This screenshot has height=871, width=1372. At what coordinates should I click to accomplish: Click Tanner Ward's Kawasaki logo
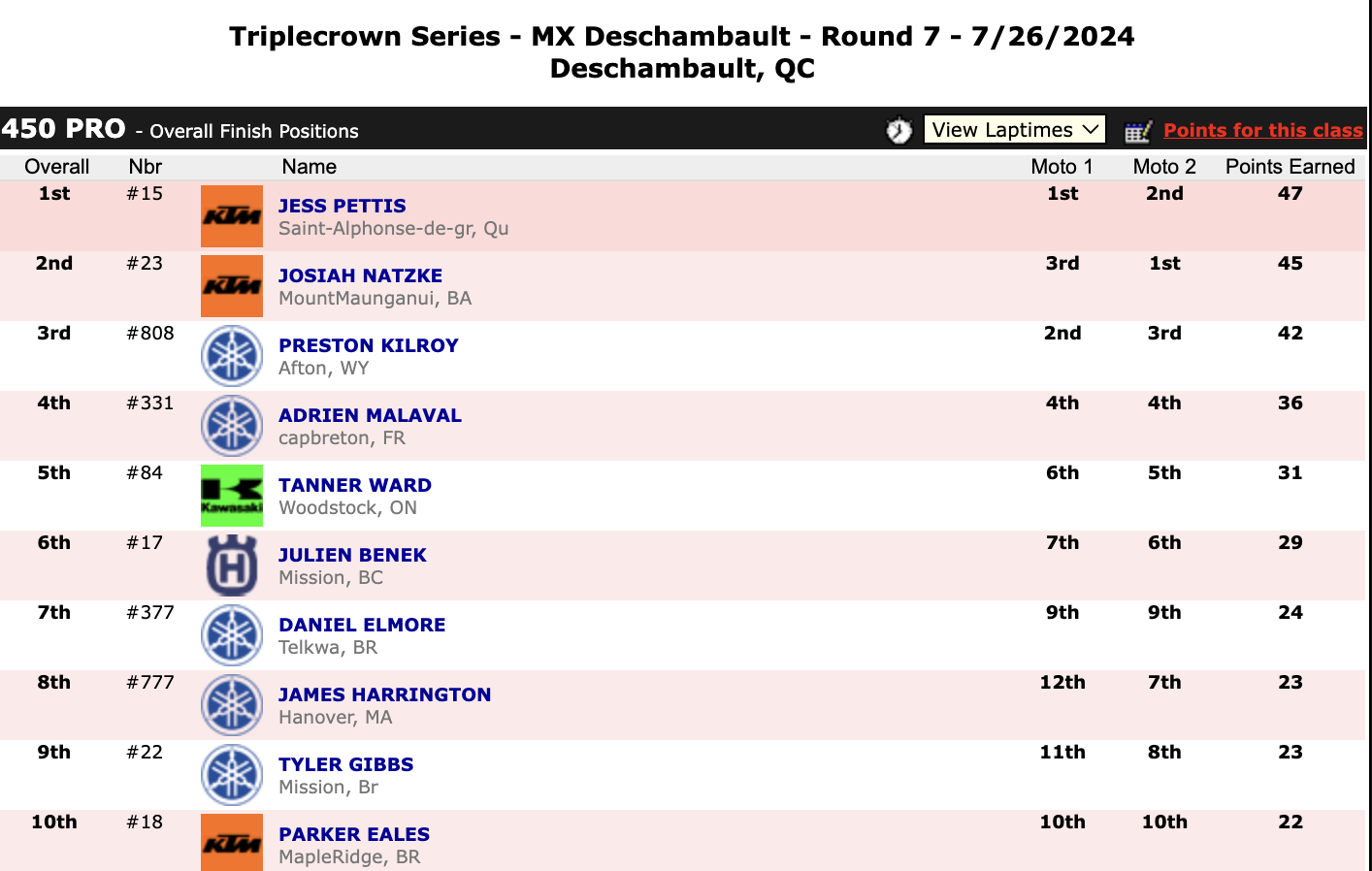pyautogui.click(x=232, y=496)
